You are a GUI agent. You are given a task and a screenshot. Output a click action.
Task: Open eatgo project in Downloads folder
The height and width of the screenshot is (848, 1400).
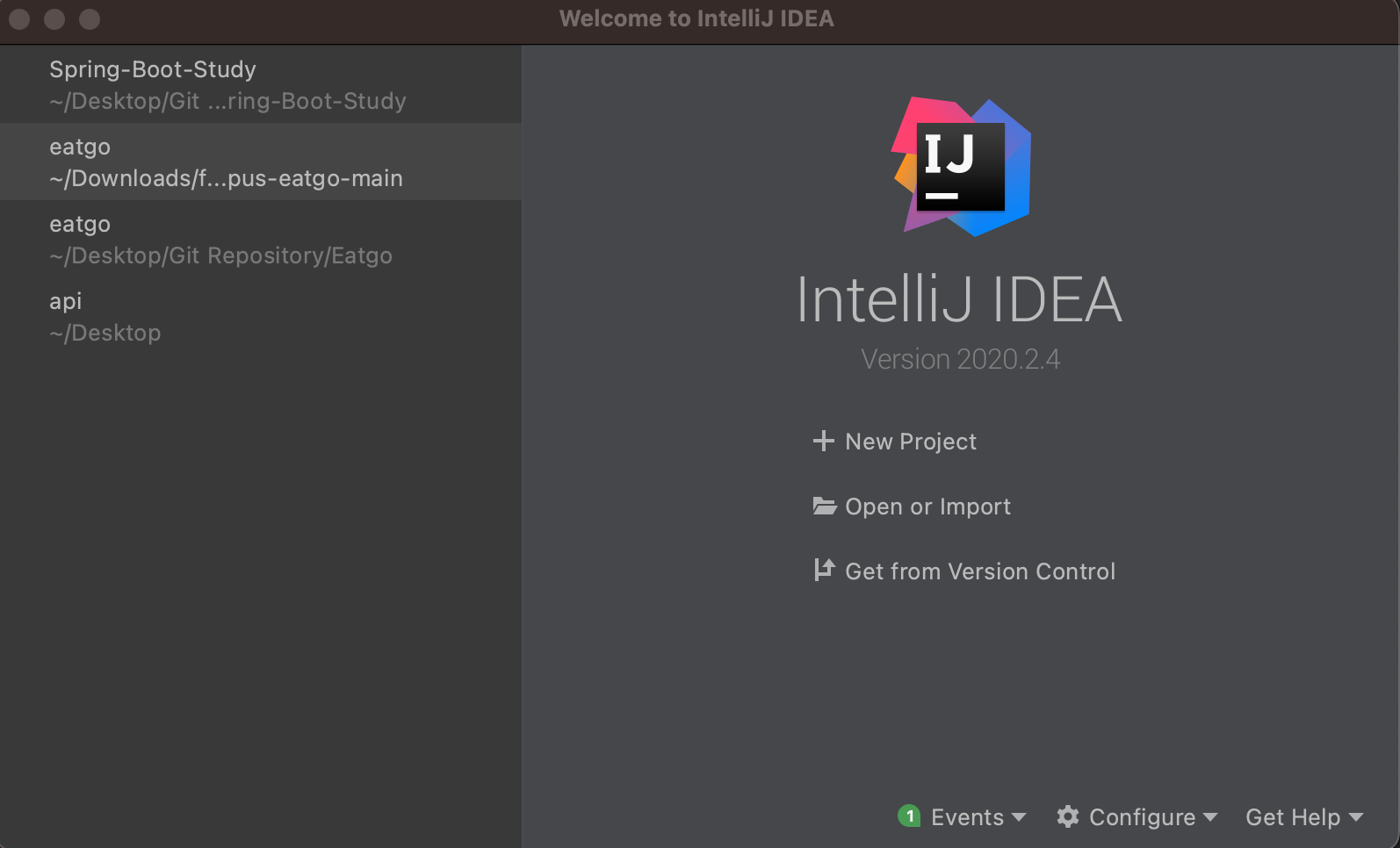pos(261,162)
